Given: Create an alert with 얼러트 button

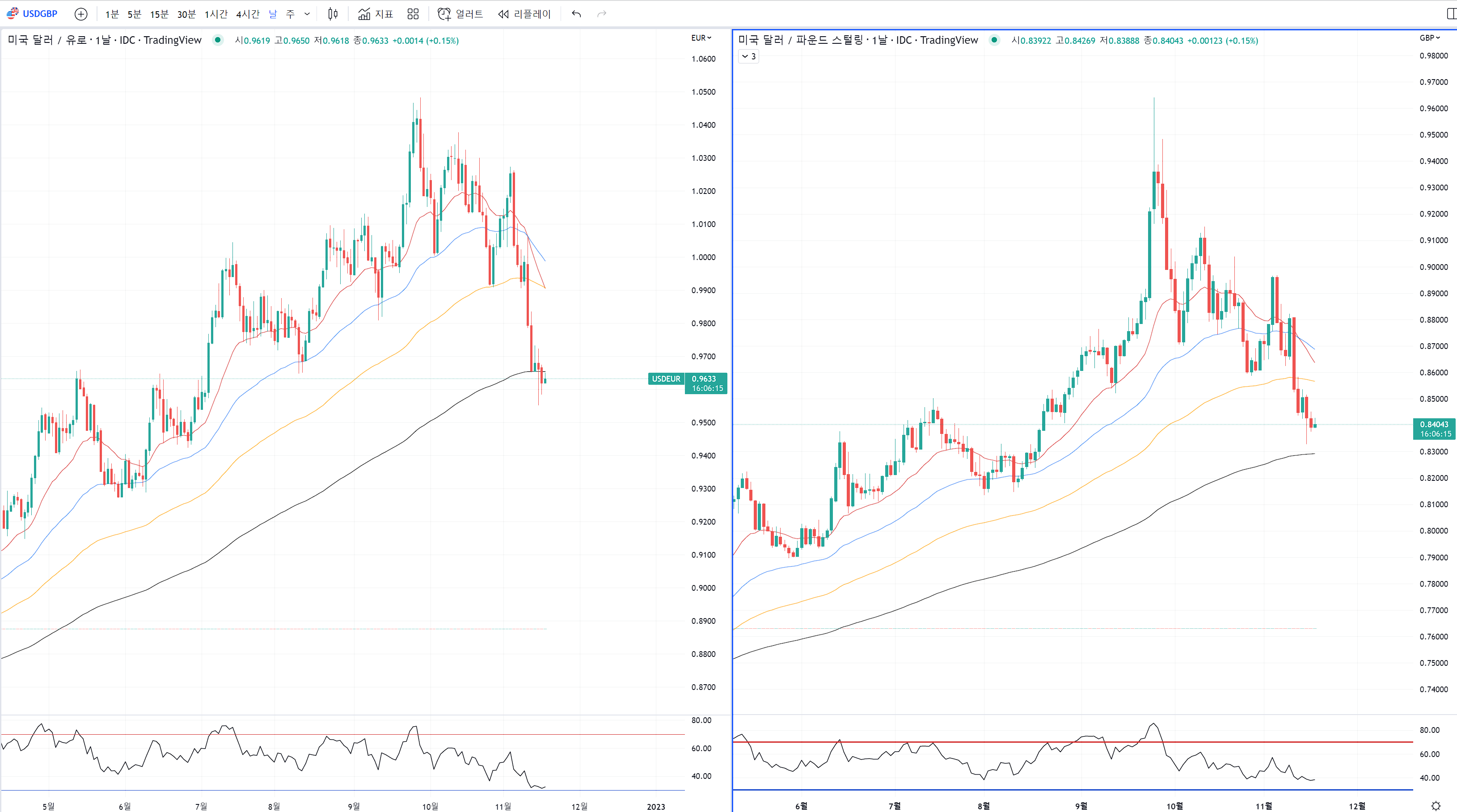Looking at the screenshot, I should (x=460, y=14).
